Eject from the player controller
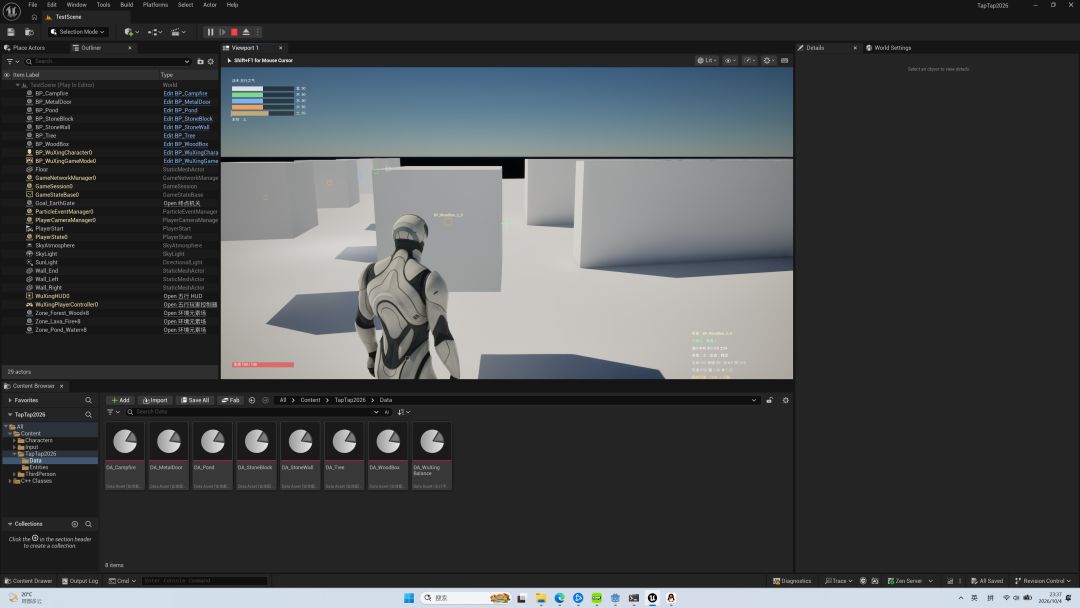The height and width of the screenshot is (608, 1080). (x=246, y=32)
